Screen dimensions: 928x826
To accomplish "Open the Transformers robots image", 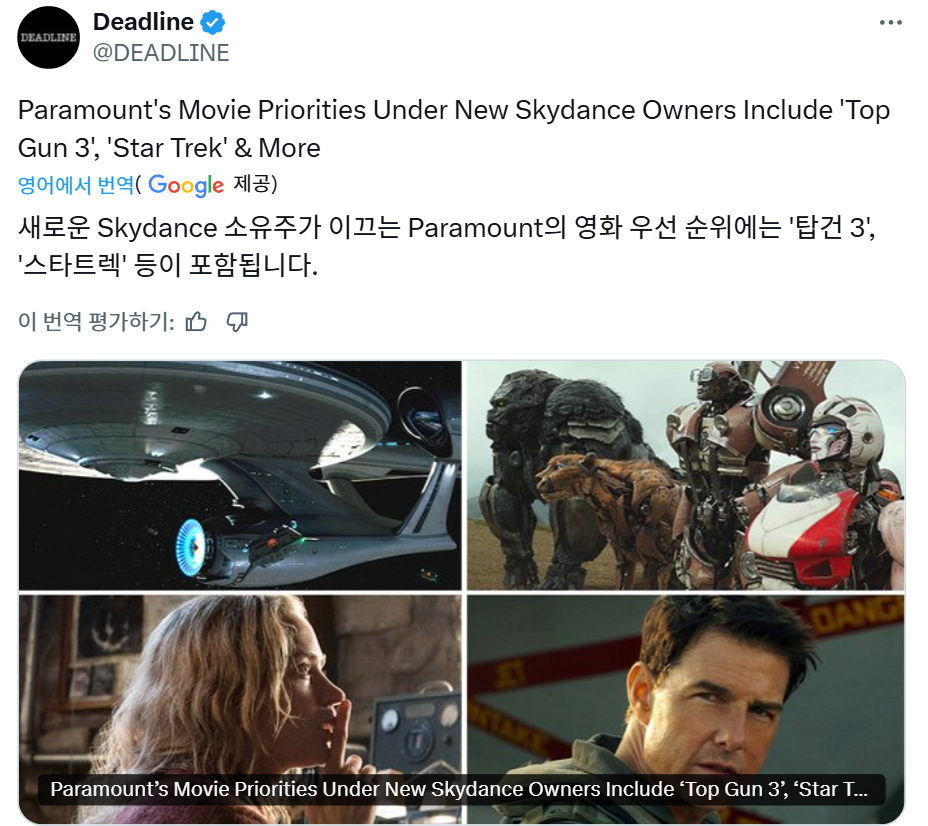I will (685, 475).
